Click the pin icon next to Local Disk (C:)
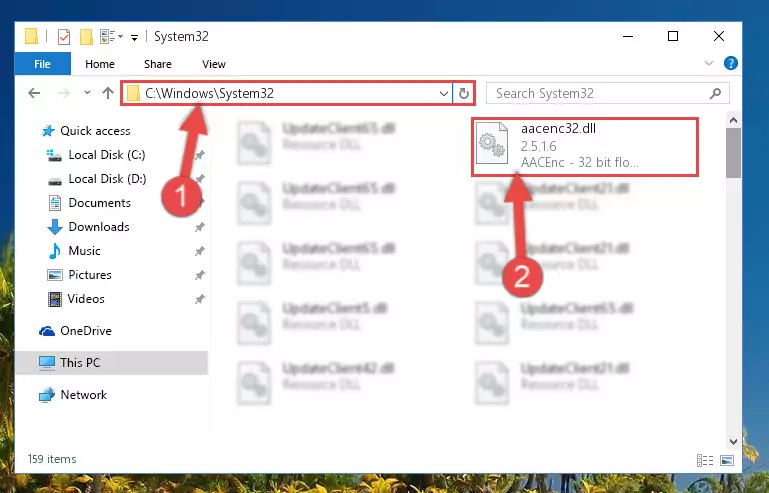769x493 pixels. point(200,155)
